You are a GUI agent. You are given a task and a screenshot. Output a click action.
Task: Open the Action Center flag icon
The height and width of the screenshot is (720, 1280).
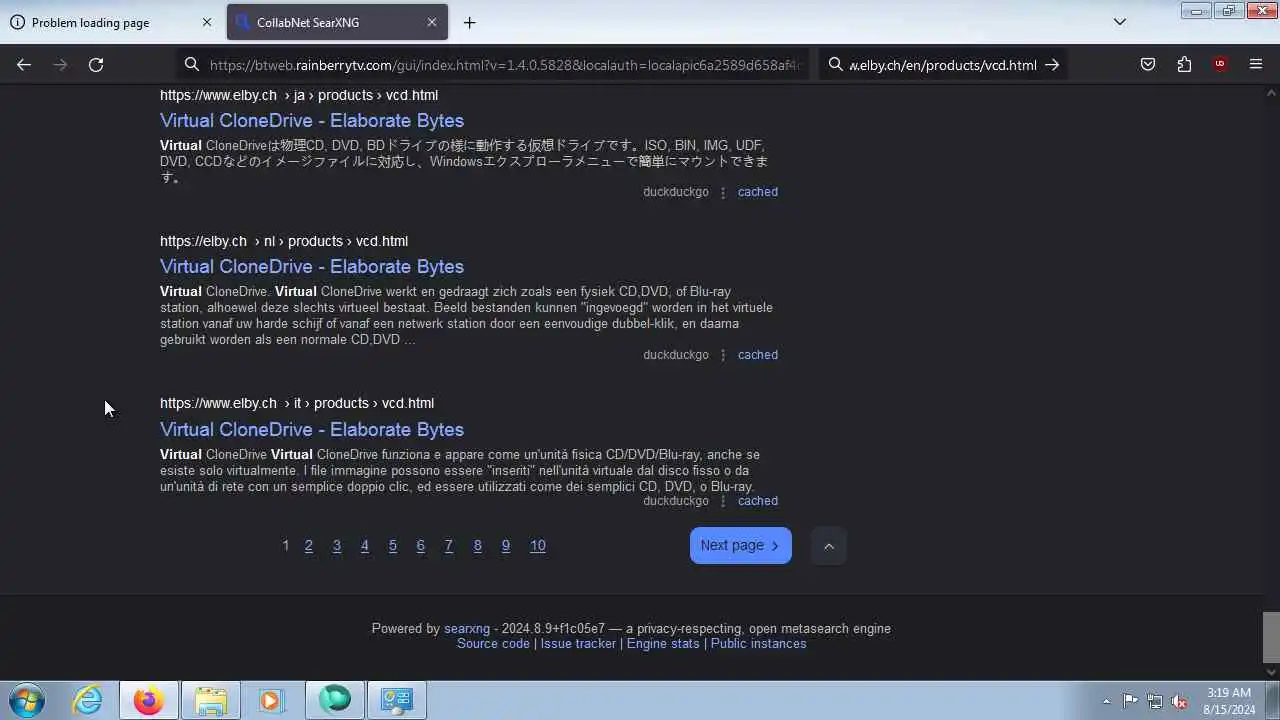(1130, 701)
